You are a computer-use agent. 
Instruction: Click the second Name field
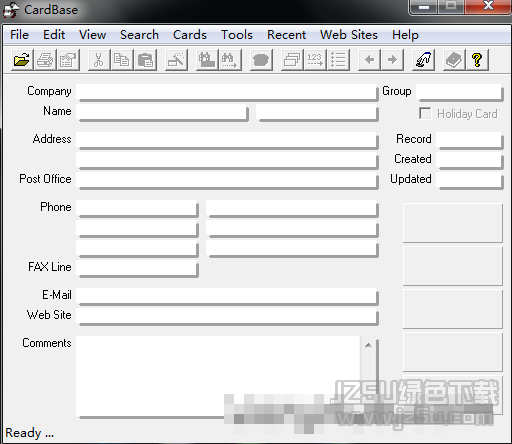[x=317, y=113]
